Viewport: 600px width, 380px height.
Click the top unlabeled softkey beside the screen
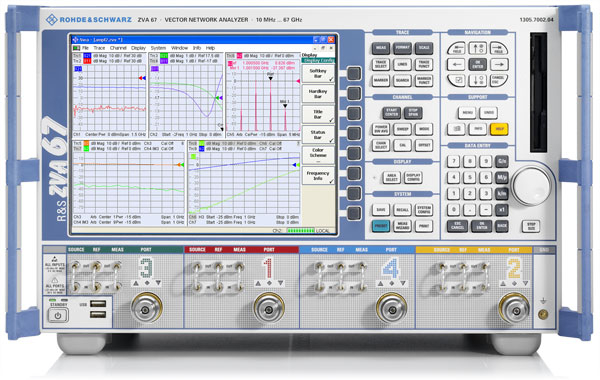[354, 73]
